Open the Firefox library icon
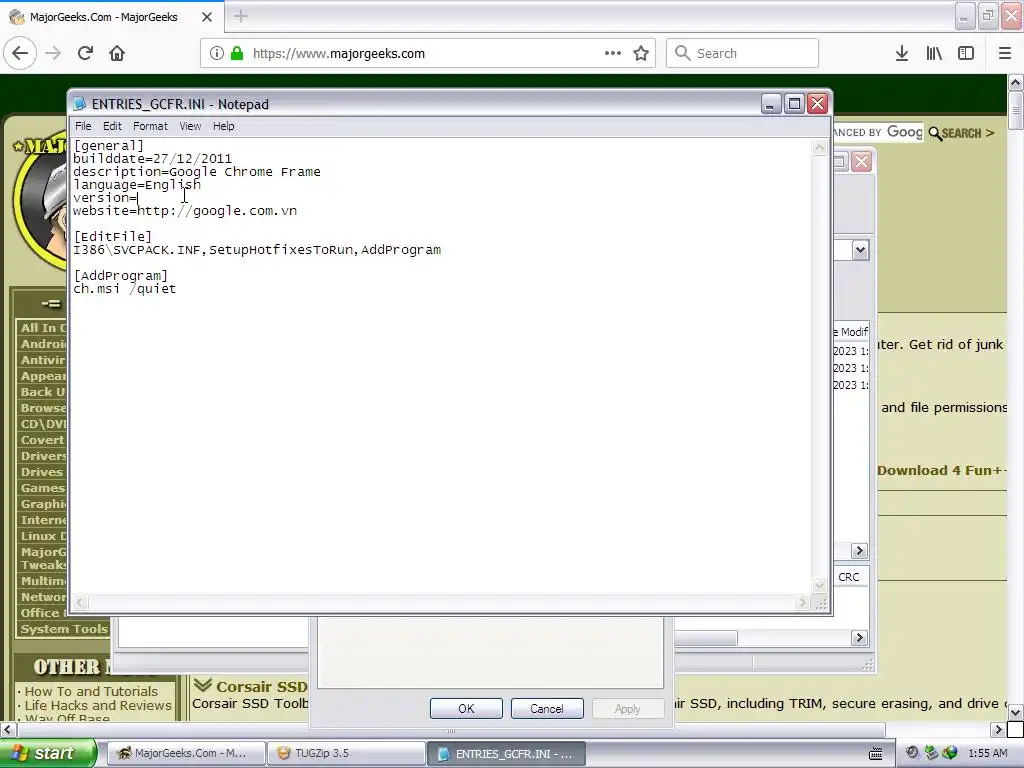Image resolution: width=1024 pixels, height=768 pixels. (934, 54)
